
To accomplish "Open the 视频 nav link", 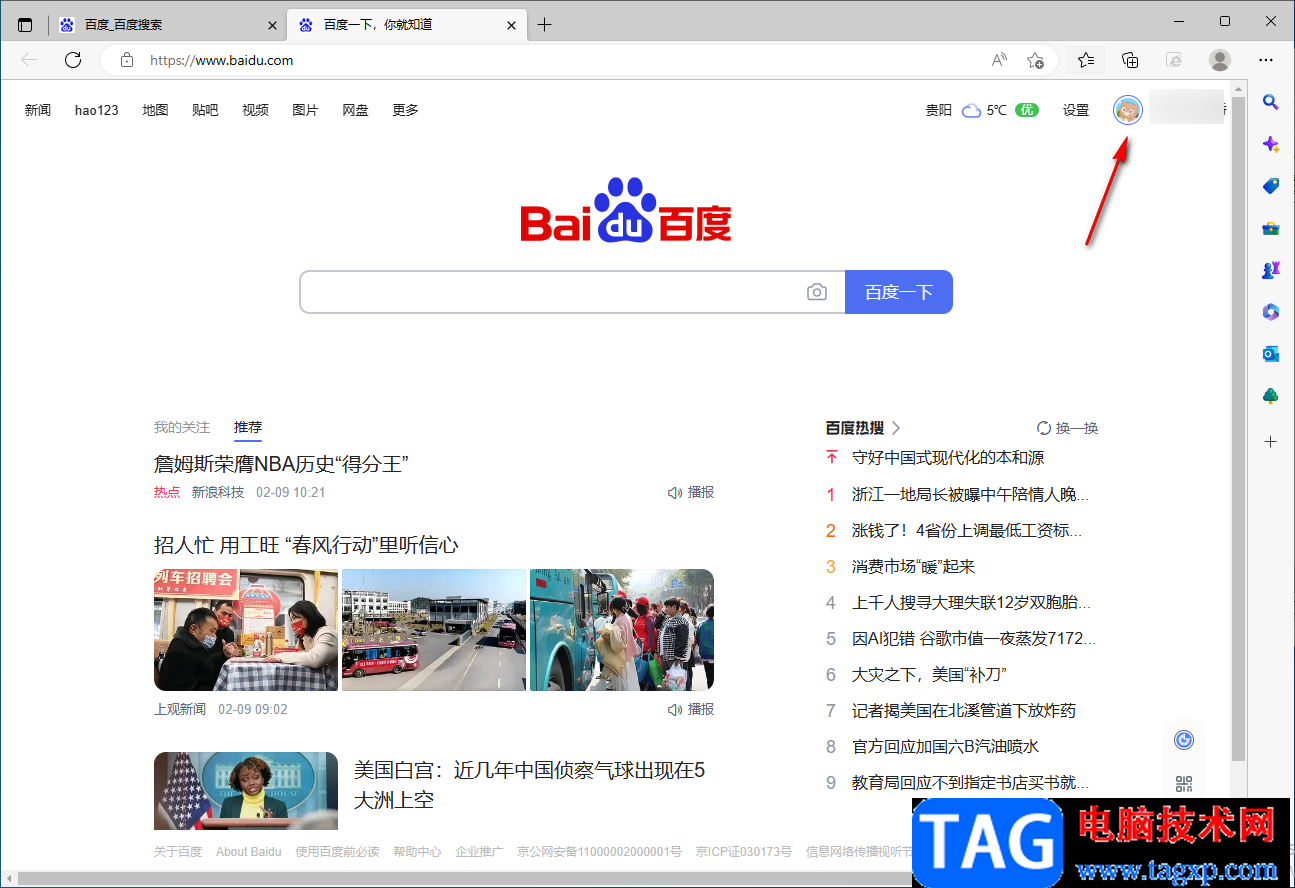I will coord(255,110).
